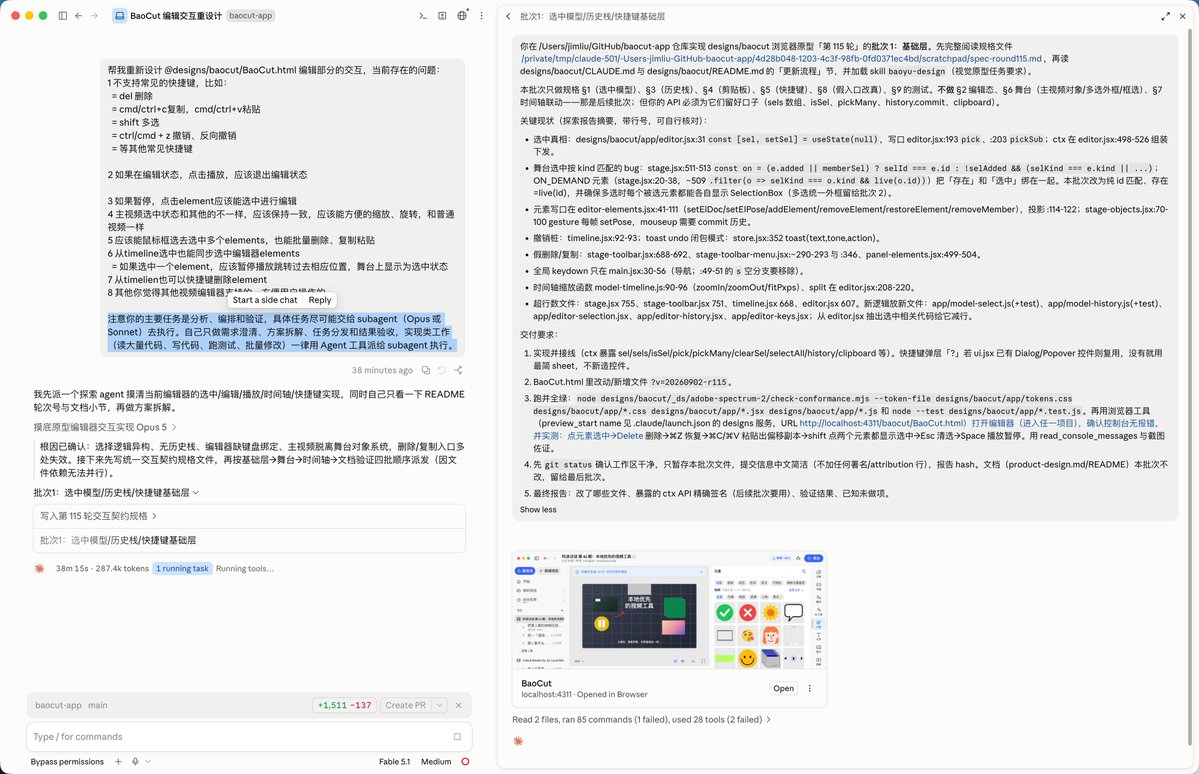The width and height of the screenshot is (1199, 774).
Task: Open the +1,511 −137 diff stats
Action: coord(344,705)
